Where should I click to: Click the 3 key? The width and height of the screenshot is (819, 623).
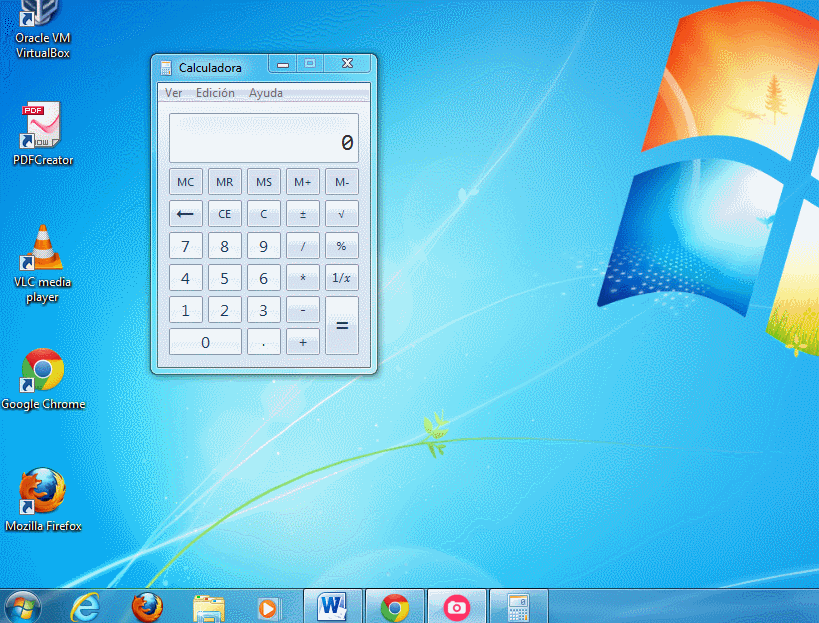pyautogui.click(x=264, y=310)
